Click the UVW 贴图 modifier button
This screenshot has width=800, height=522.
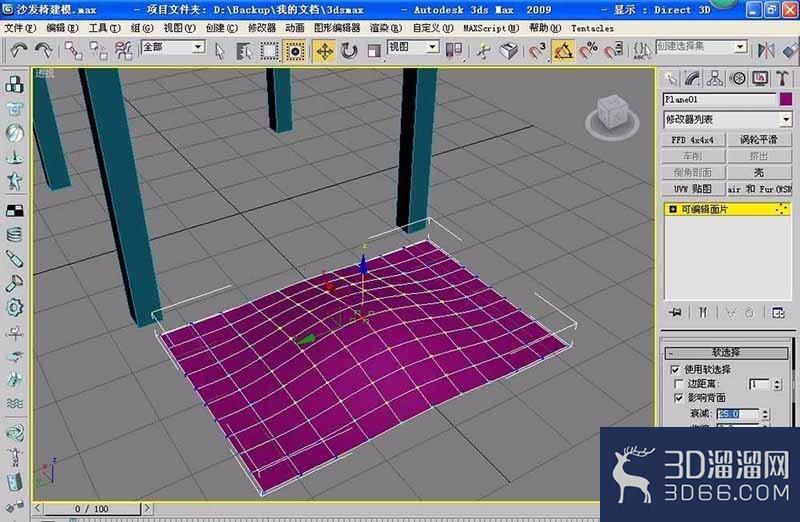(692, 188)
